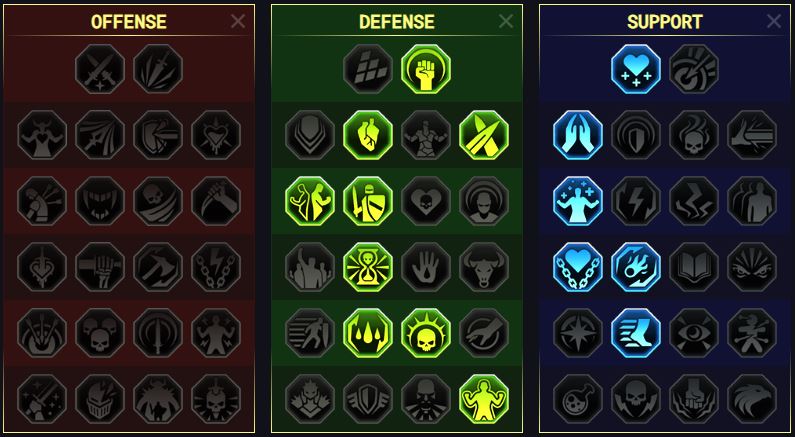The width and height of the screenshot is (795, 437).
Task: Select the potion flask Support mastery
Action: [578, 399]
